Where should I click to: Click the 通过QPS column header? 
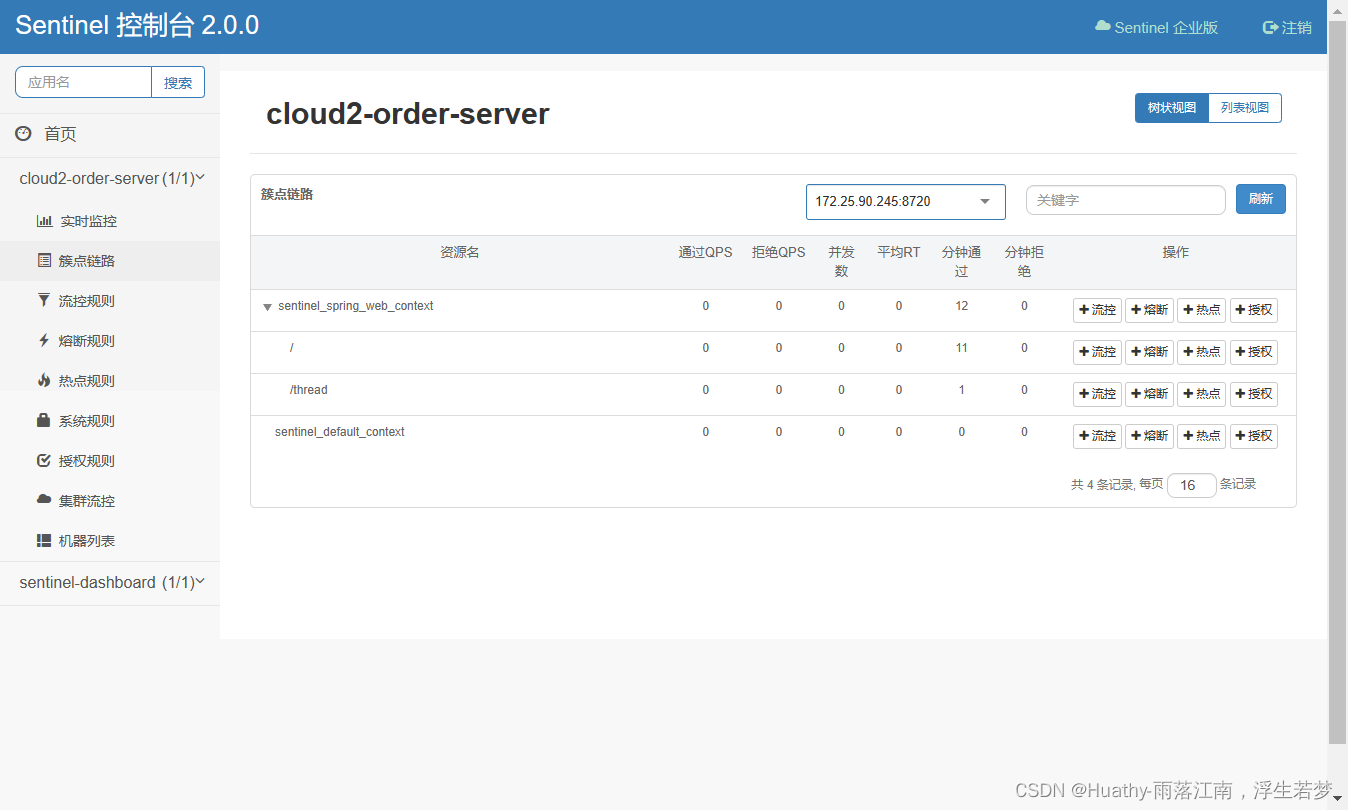point(705,252)
